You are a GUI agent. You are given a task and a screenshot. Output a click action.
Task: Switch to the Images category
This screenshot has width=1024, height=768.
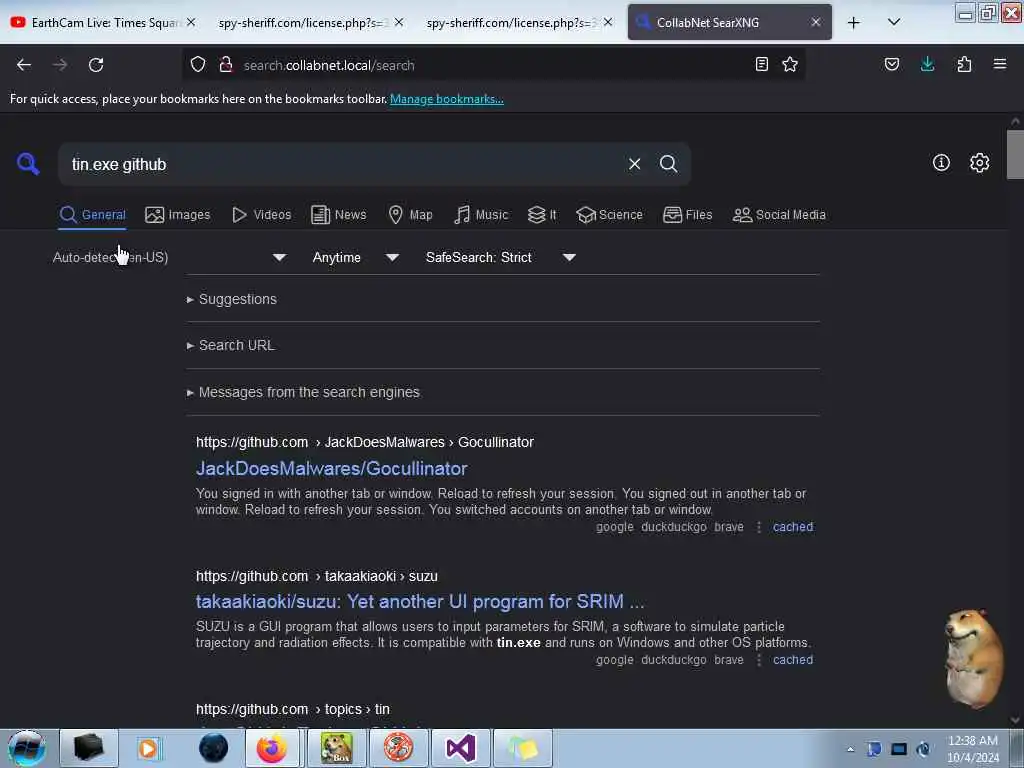point(178,215)
